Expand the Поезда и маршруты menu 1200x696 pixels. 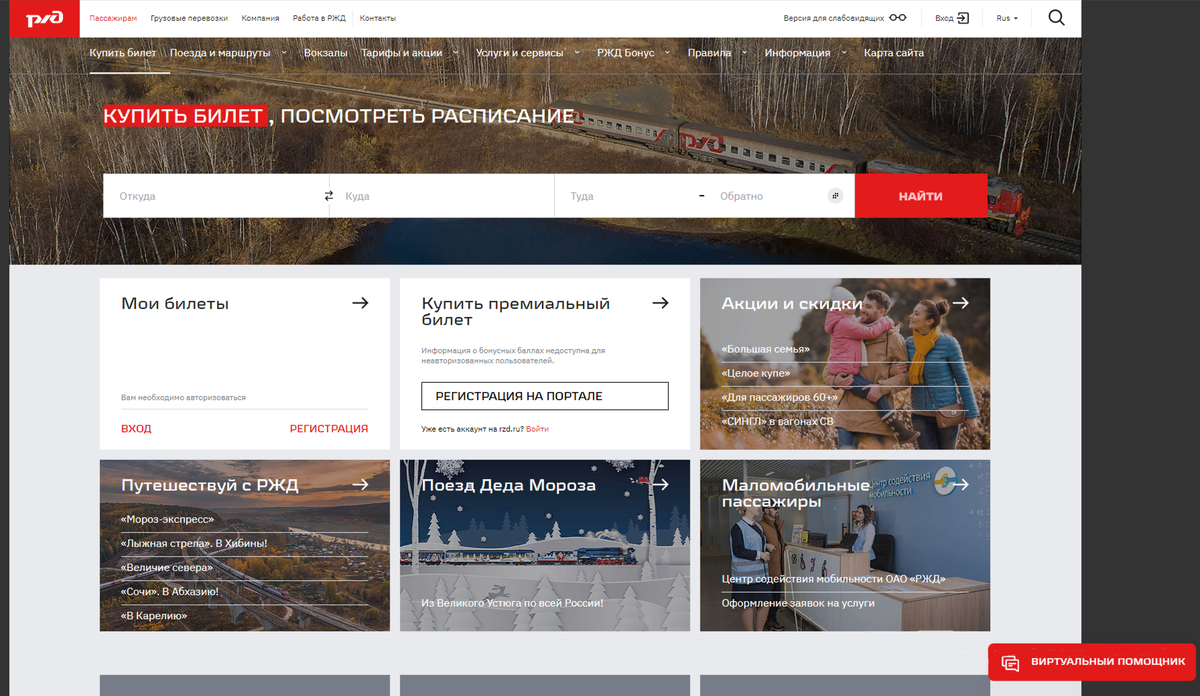(x=284, y=53)
